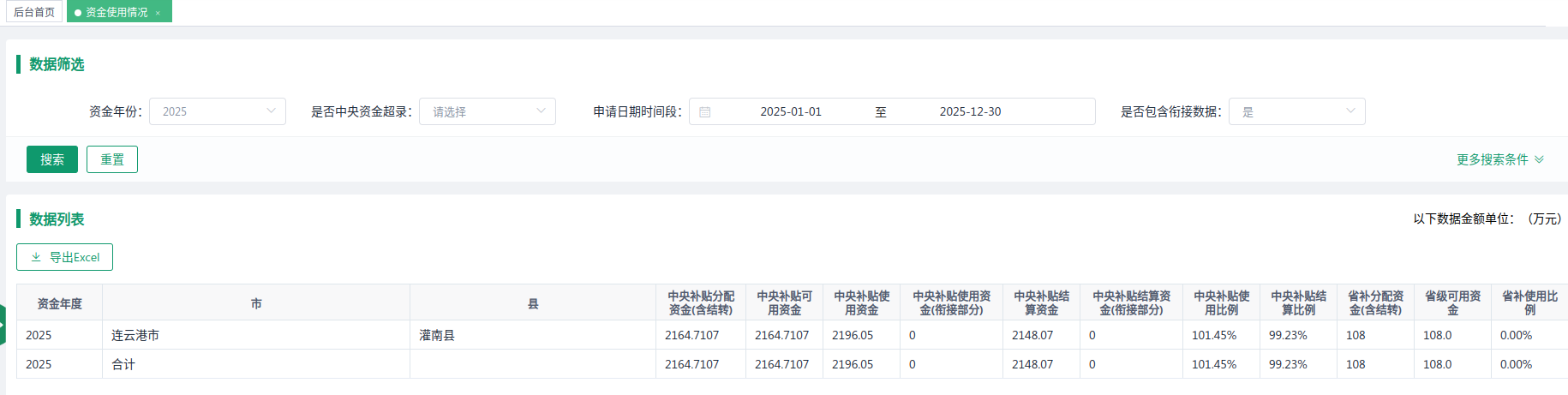Close the 资金使用情况 tab
Image resolution: width=1568 pixels, height=395 pixels.
[159, 13]
